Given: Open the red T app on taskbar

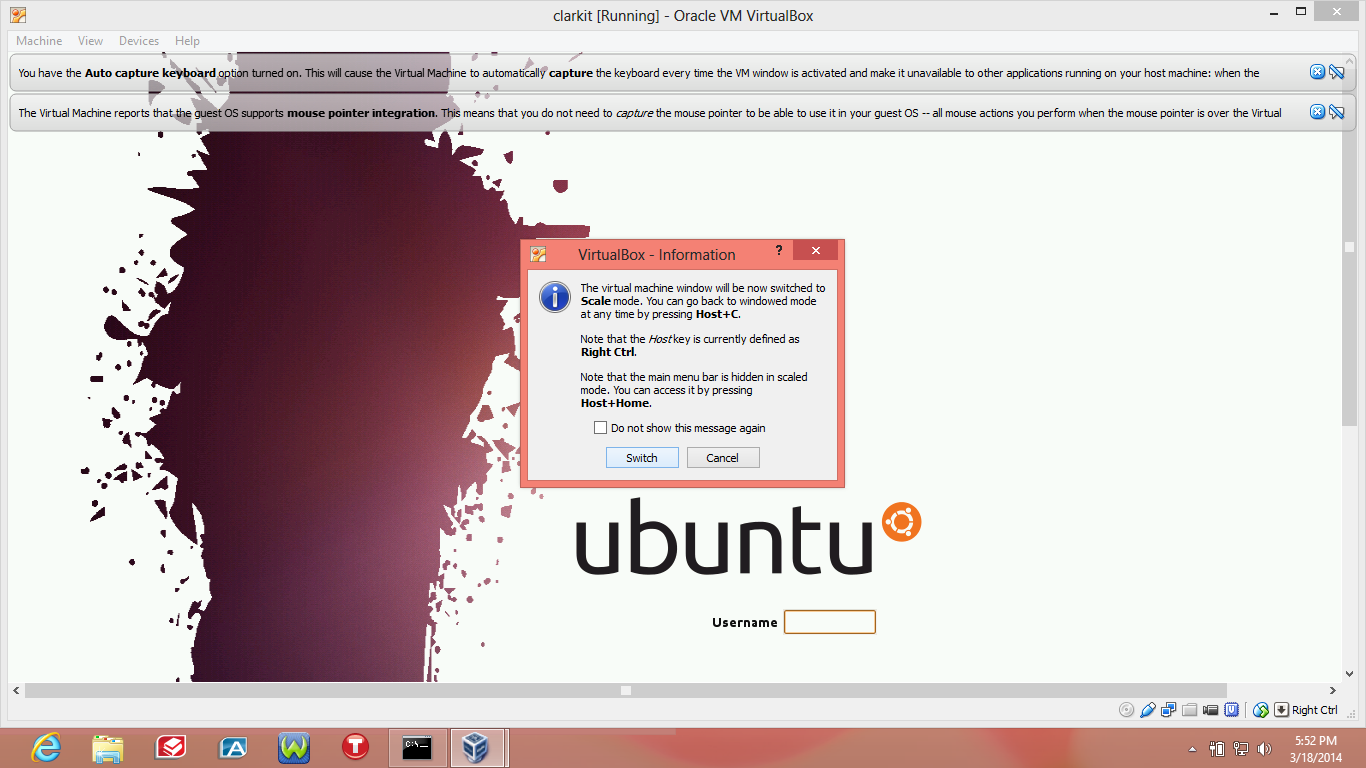Looking at the screenshot, I should coord(356,747).
